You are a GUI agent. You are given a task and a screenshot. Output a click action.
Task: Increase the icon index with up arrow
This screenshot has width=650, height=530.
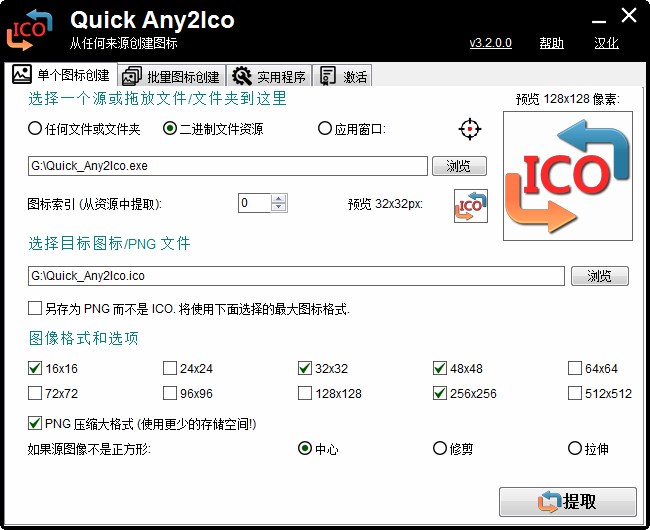click(x=279, y=198)
